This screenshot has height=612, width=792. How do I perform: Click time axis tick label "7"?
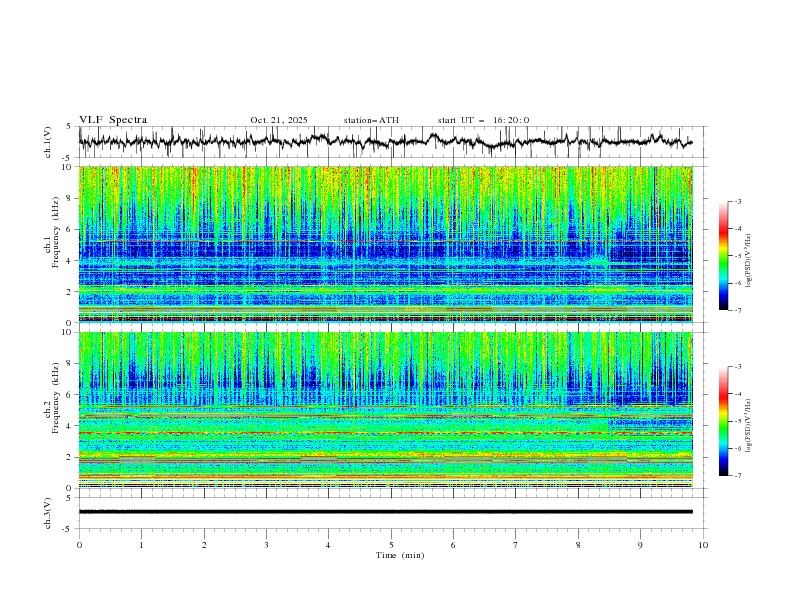(516, 545)
